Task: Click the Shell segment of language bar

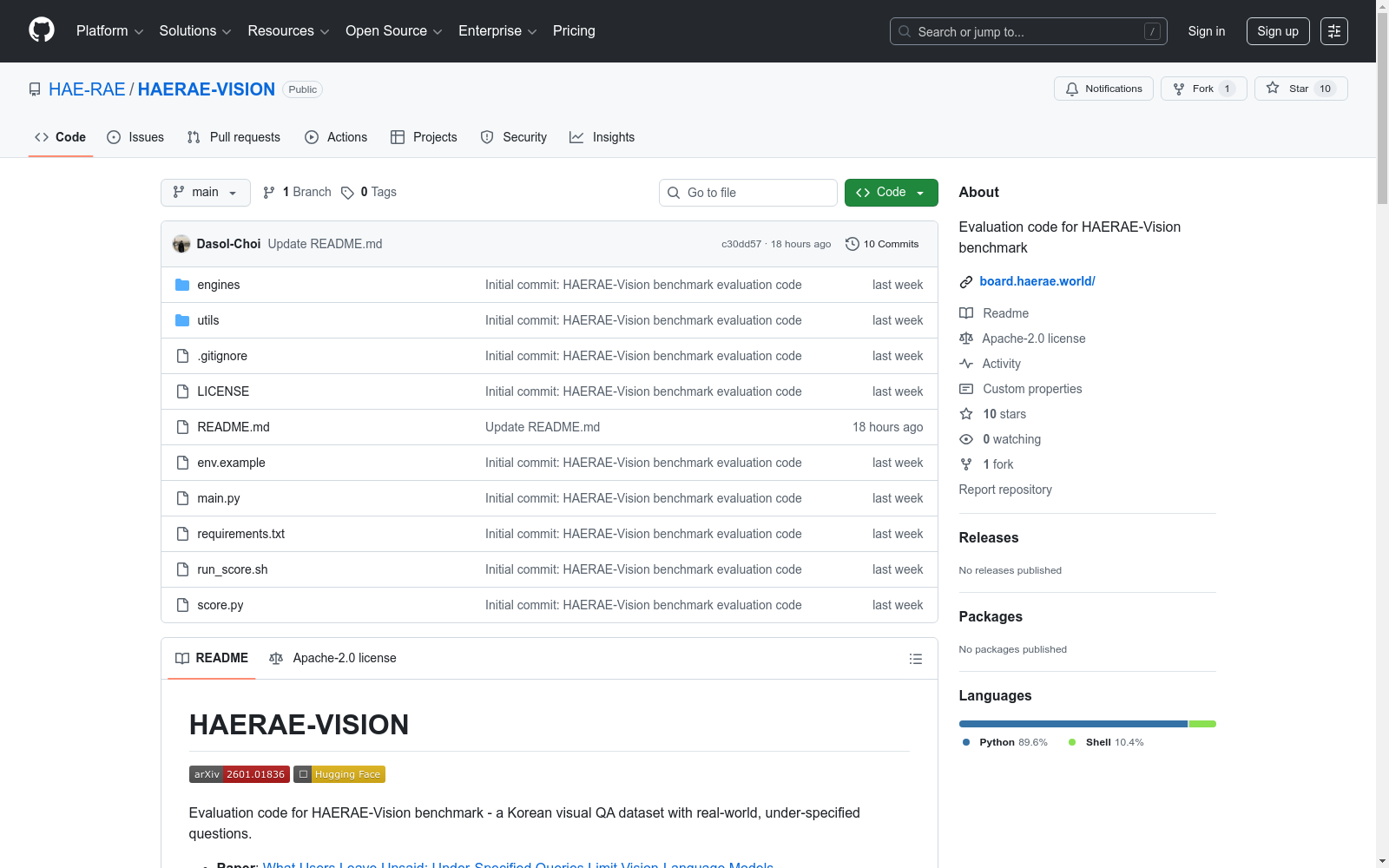Action: (x=1202, y=724)
